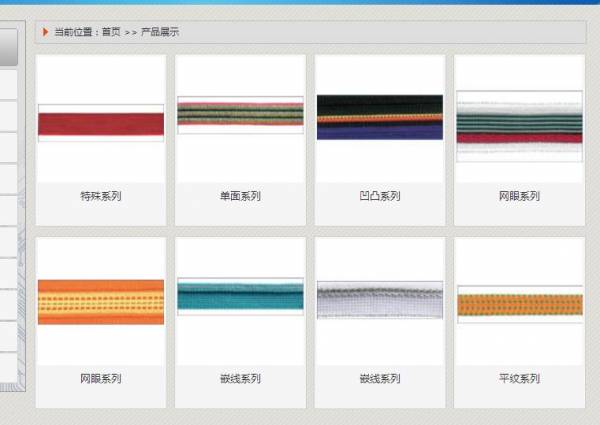View the 单面系列 striped ribbon thumbnail

pyautogui.click(x=240, y=115)
